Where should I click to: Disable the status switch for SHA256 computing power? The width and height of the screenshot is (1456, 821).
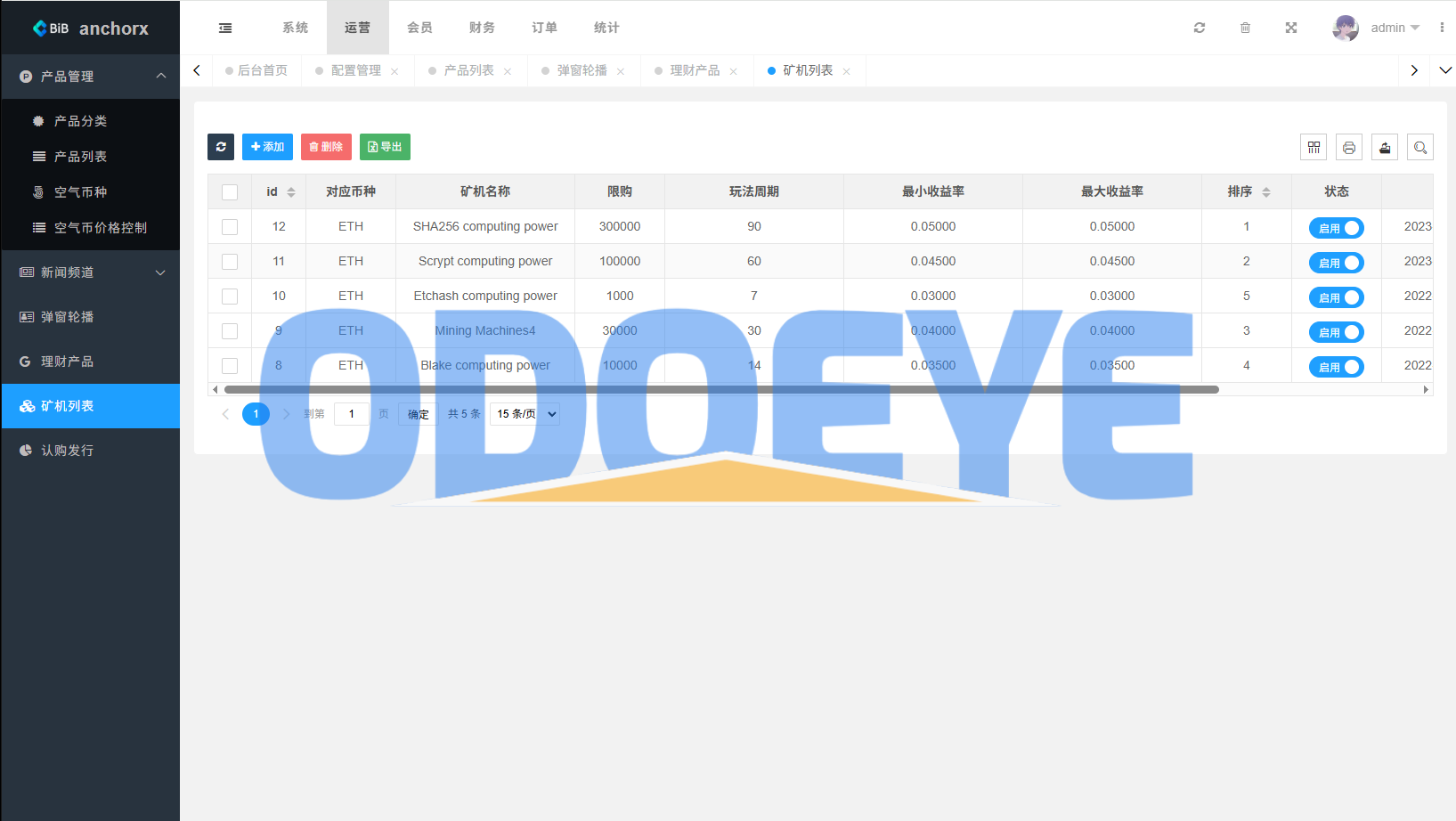[1336, 228]
